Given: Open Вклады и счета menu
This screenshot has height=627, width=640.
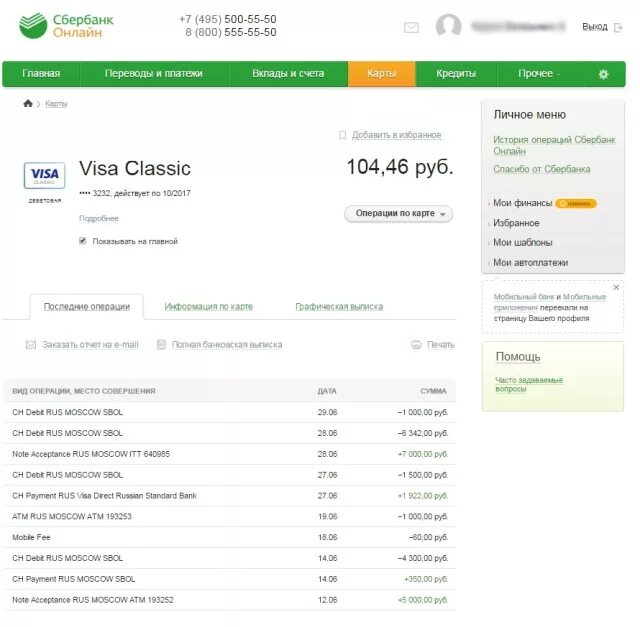Looking at the screenshot, I should tap(288, 73).
